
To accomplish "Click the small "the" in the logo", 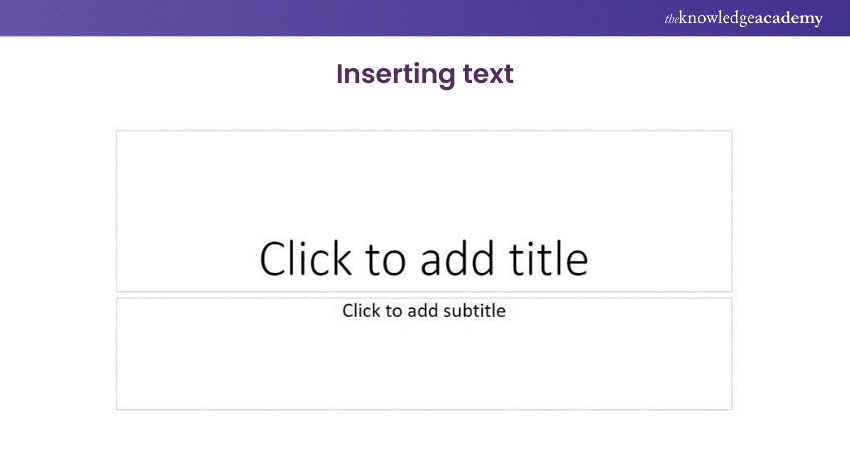I will click(x=670, y=19).
